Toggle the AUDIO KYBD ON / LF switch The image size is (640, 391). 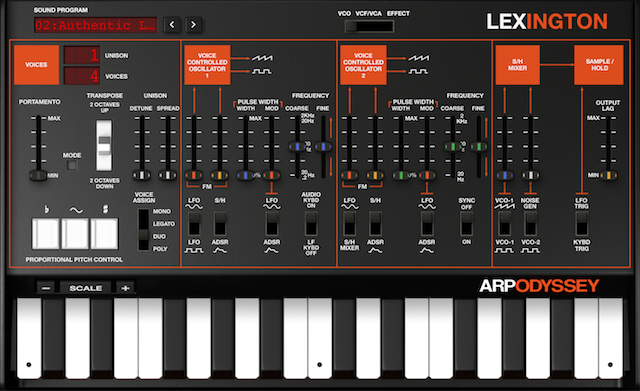(311, 224)
